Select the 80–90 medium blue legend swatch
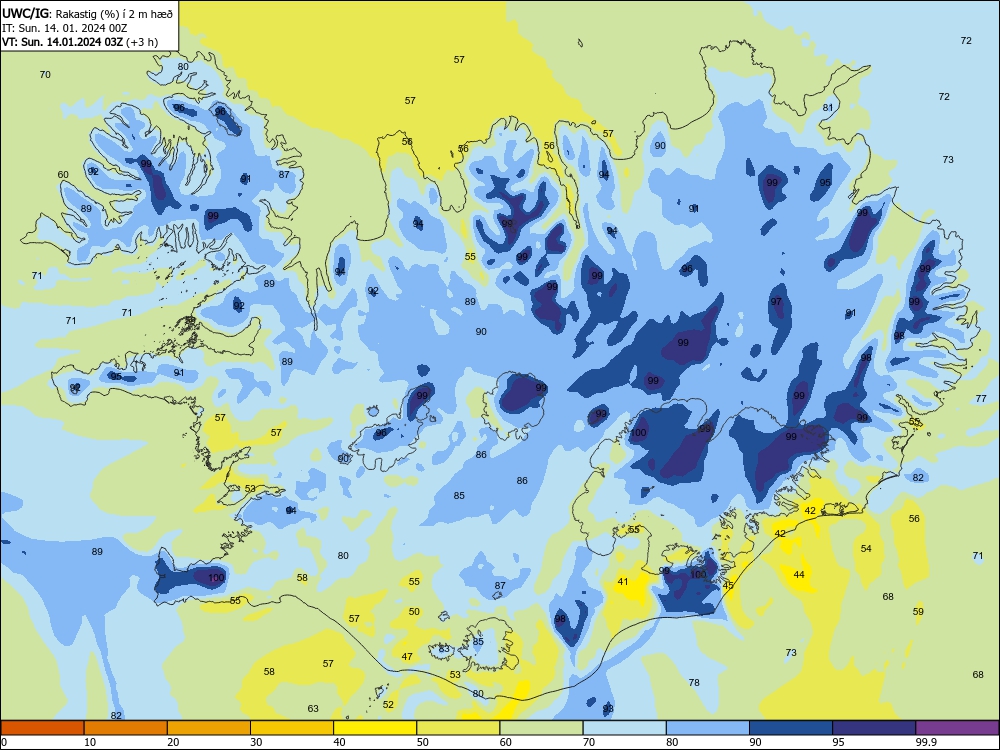 708,728
